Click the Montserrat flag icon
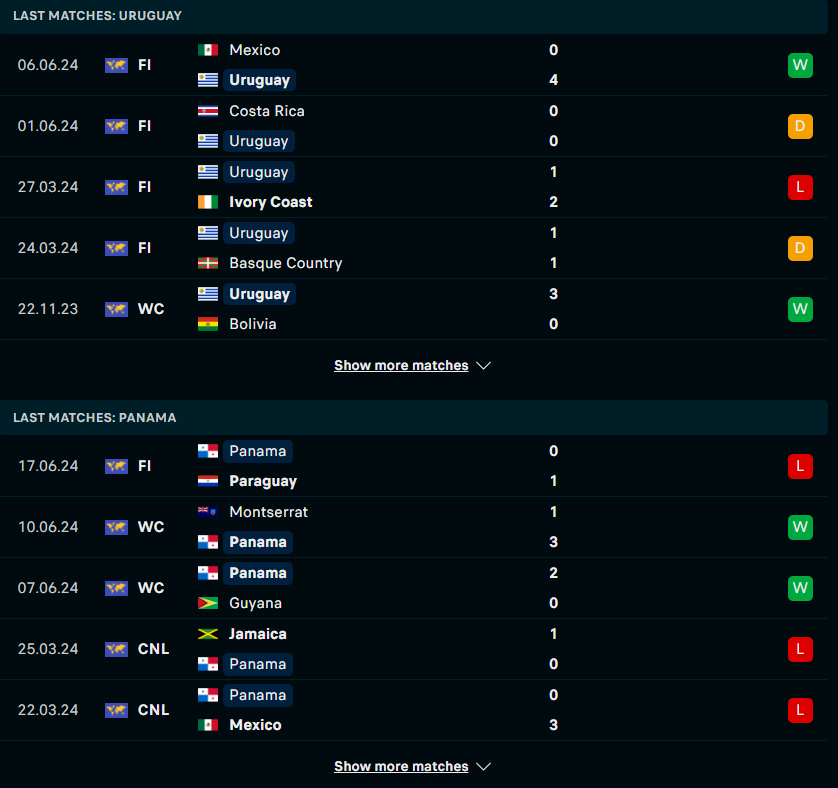The image size is (838, 788). tap(207, 512)
